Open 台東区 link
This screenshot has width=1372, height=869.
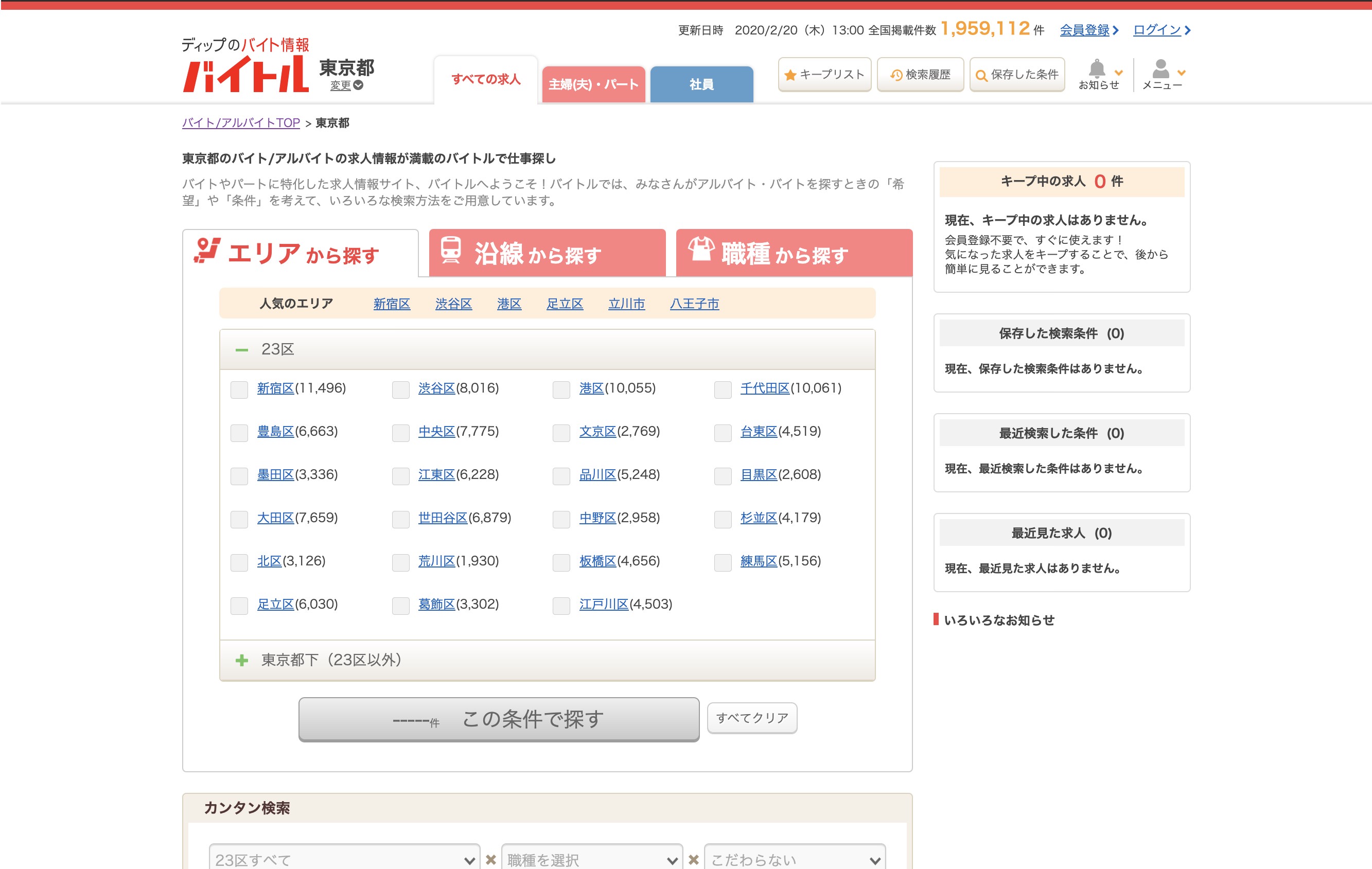click(x=759, y=432)
